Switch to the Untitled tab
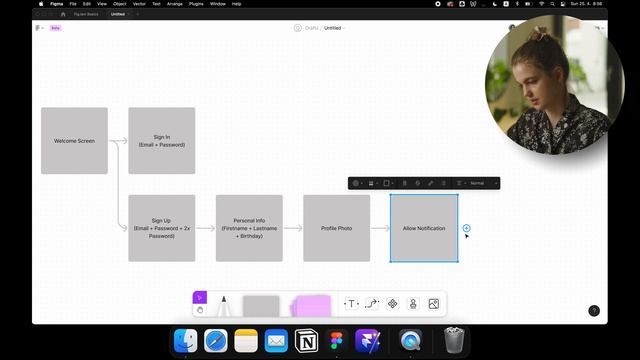 pyautogui.click(x=118, y=14)
